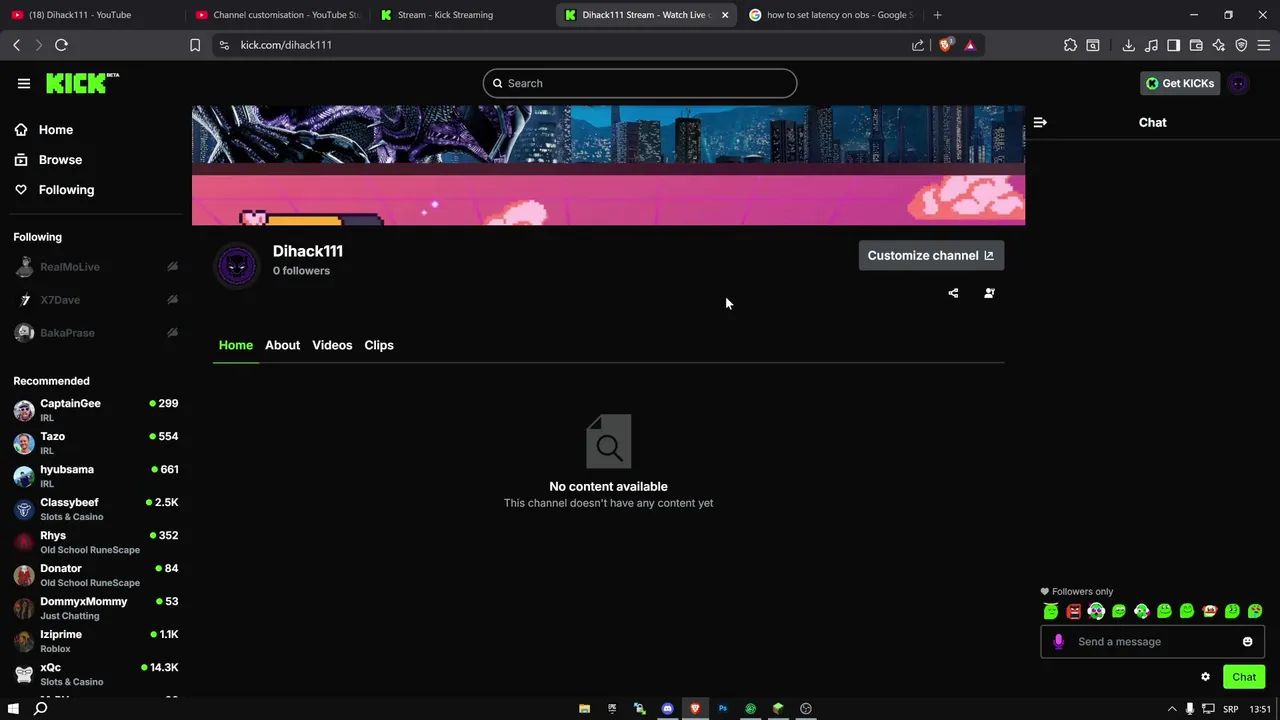Click the Kick logo
Screen dimensions: 1280x720
tap(82, 83)
